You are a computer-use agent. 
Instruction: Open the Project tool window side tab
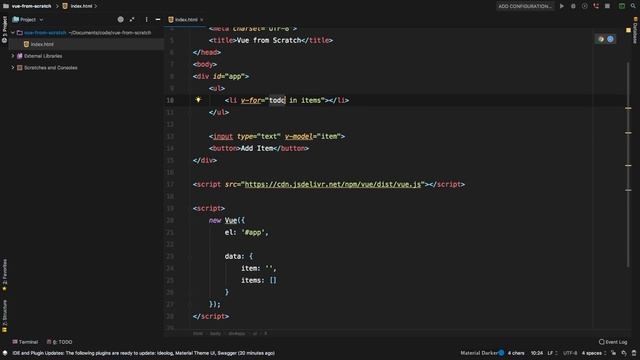click(4, 30)
